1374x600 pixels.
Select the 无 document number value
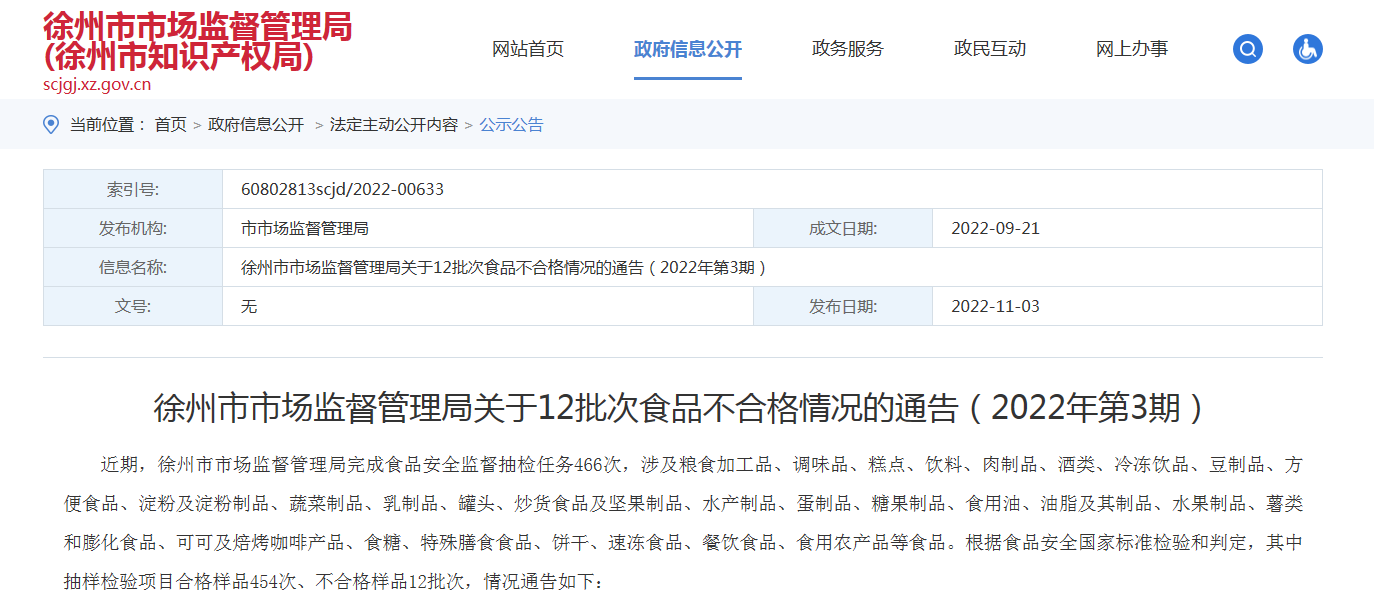(x=249, y=306)
